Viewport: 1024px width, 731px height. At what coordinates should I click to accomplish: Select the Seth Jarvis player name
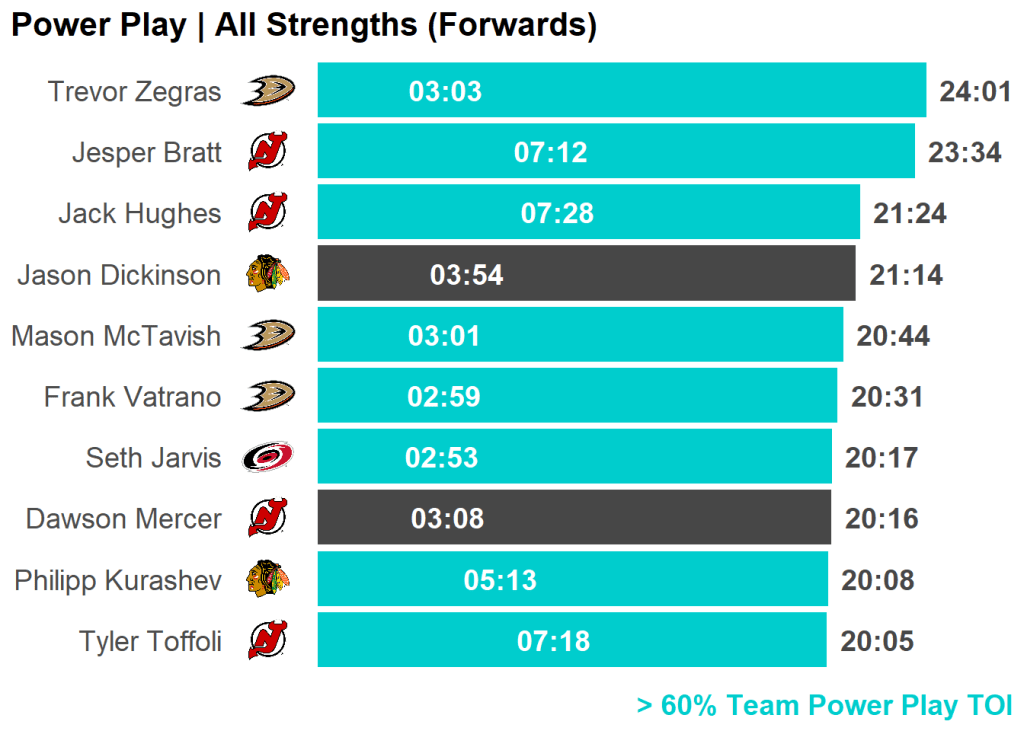coord(153,458)
